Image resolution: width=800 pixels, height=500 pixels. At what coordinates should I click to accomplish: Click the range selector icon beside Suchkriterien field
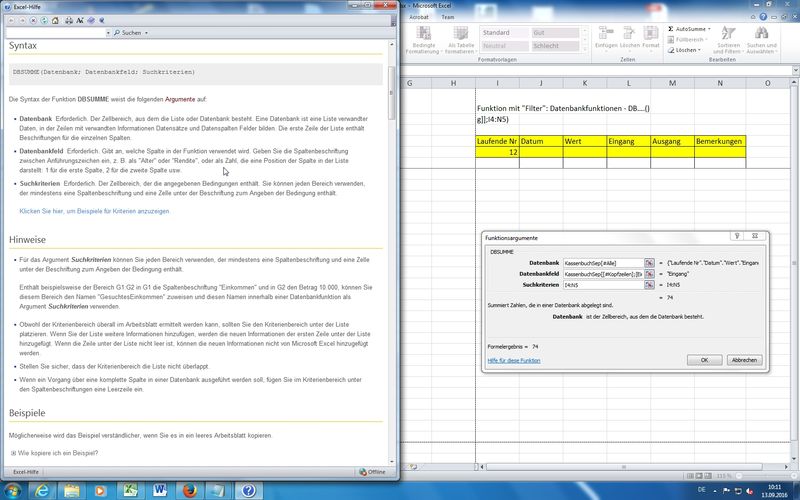(x=648, y=285)
